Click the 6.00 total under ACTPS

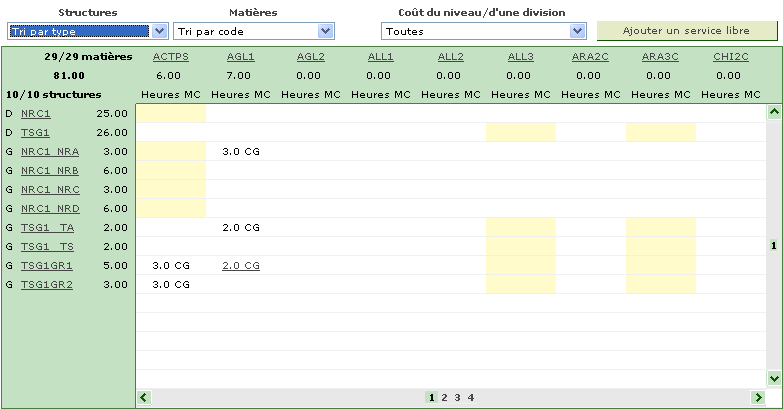click(168, 75)
